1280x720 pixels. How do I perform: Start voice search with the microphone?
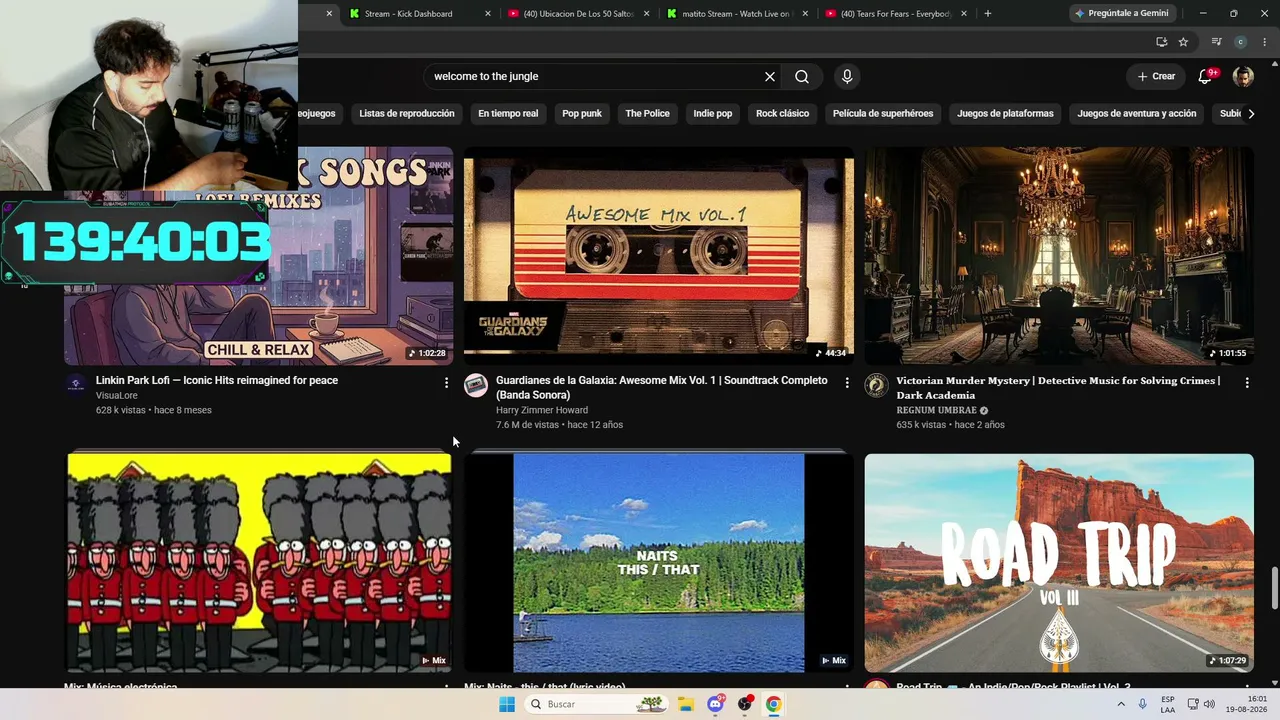pyautogui.click(x=847, y=77)
